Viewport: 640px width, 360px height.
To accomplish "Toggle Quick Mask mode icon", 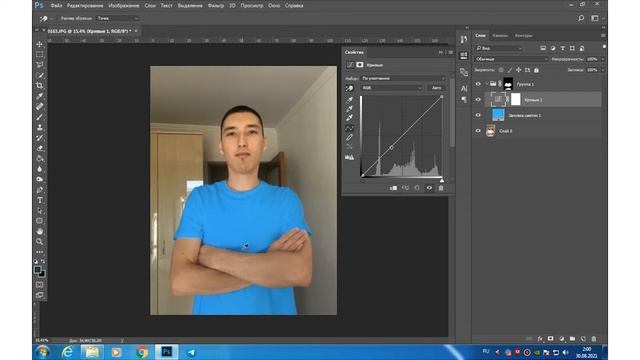I will point(40,284).
